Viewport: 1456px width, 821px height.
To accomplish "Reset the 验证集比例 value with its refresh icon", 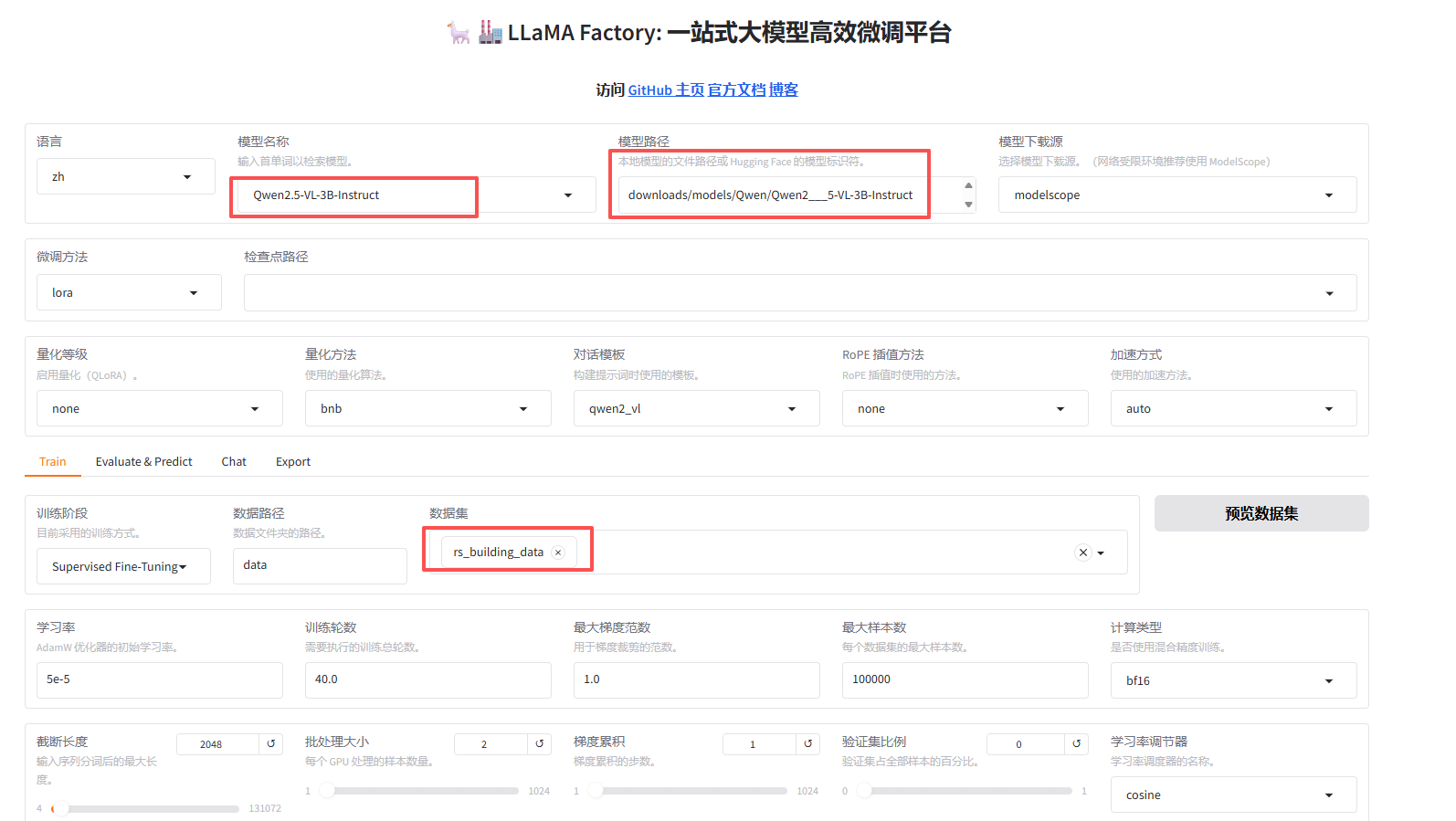I will (x=1076, y=744).
